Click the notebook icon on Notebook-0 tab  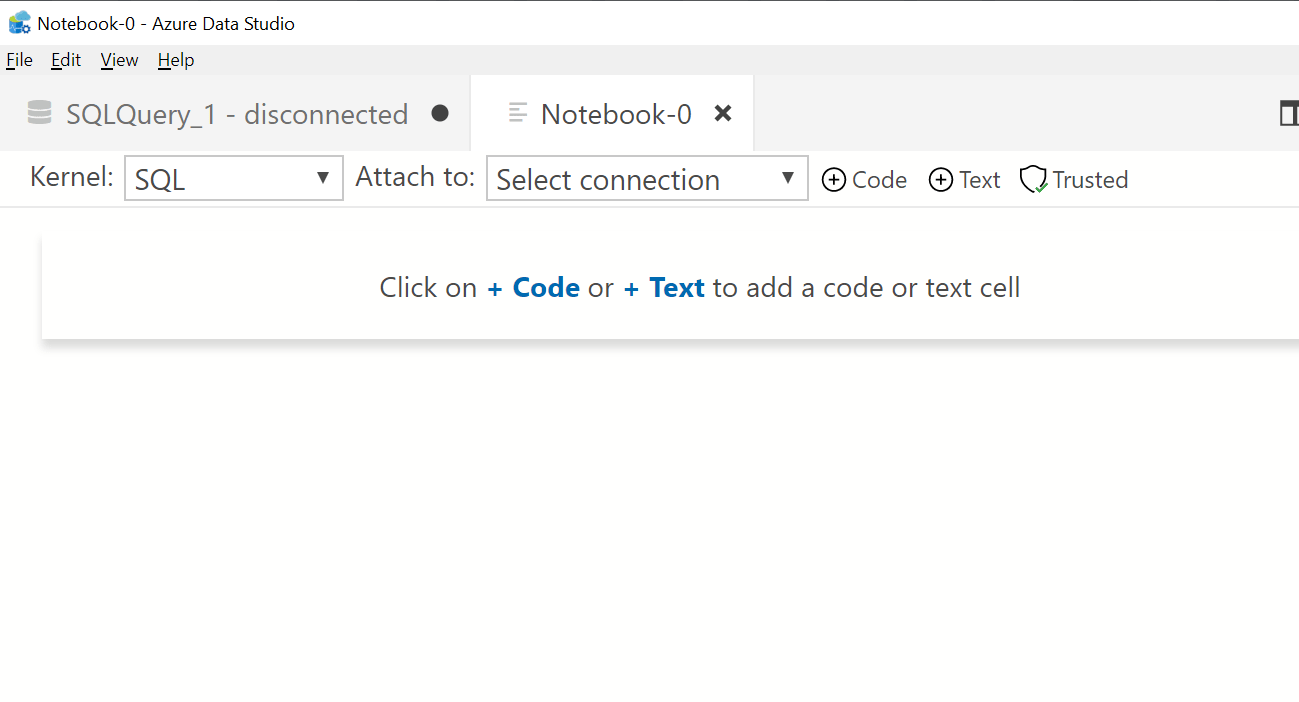pyautogui.click(x=518, y=113)
